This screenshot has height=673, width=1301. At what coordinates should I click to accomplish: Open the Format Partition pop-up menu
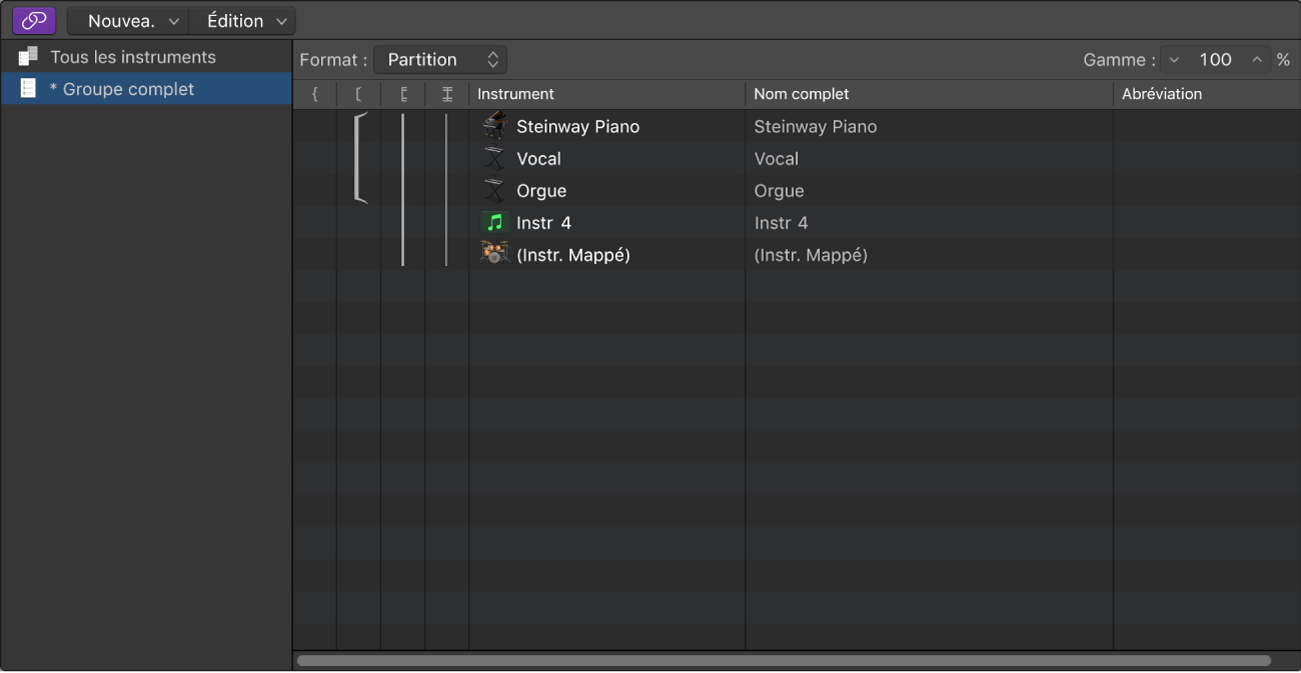coord(440,60)
